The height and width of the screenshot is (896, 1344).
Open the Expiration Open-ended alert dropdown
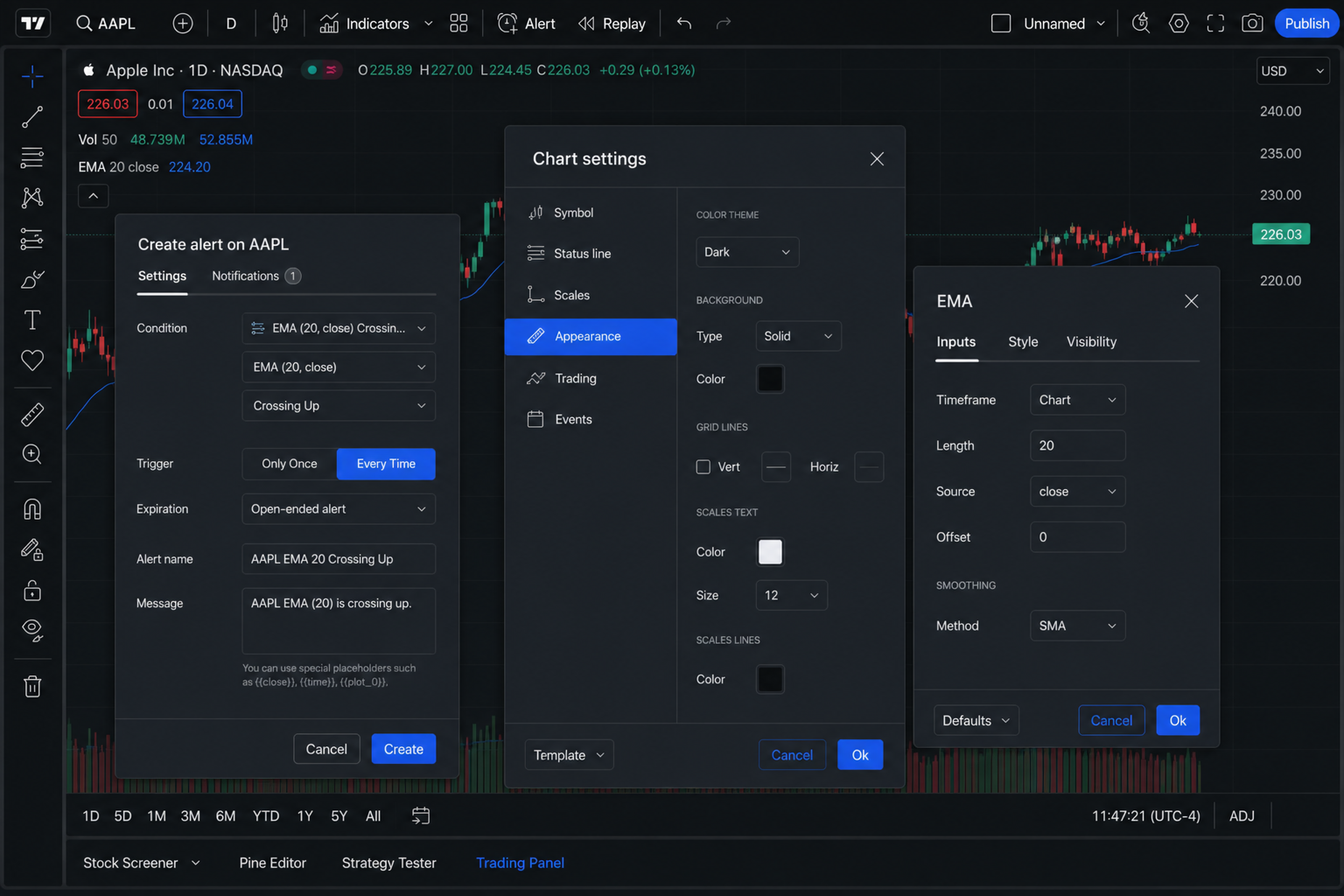(339, 509)
